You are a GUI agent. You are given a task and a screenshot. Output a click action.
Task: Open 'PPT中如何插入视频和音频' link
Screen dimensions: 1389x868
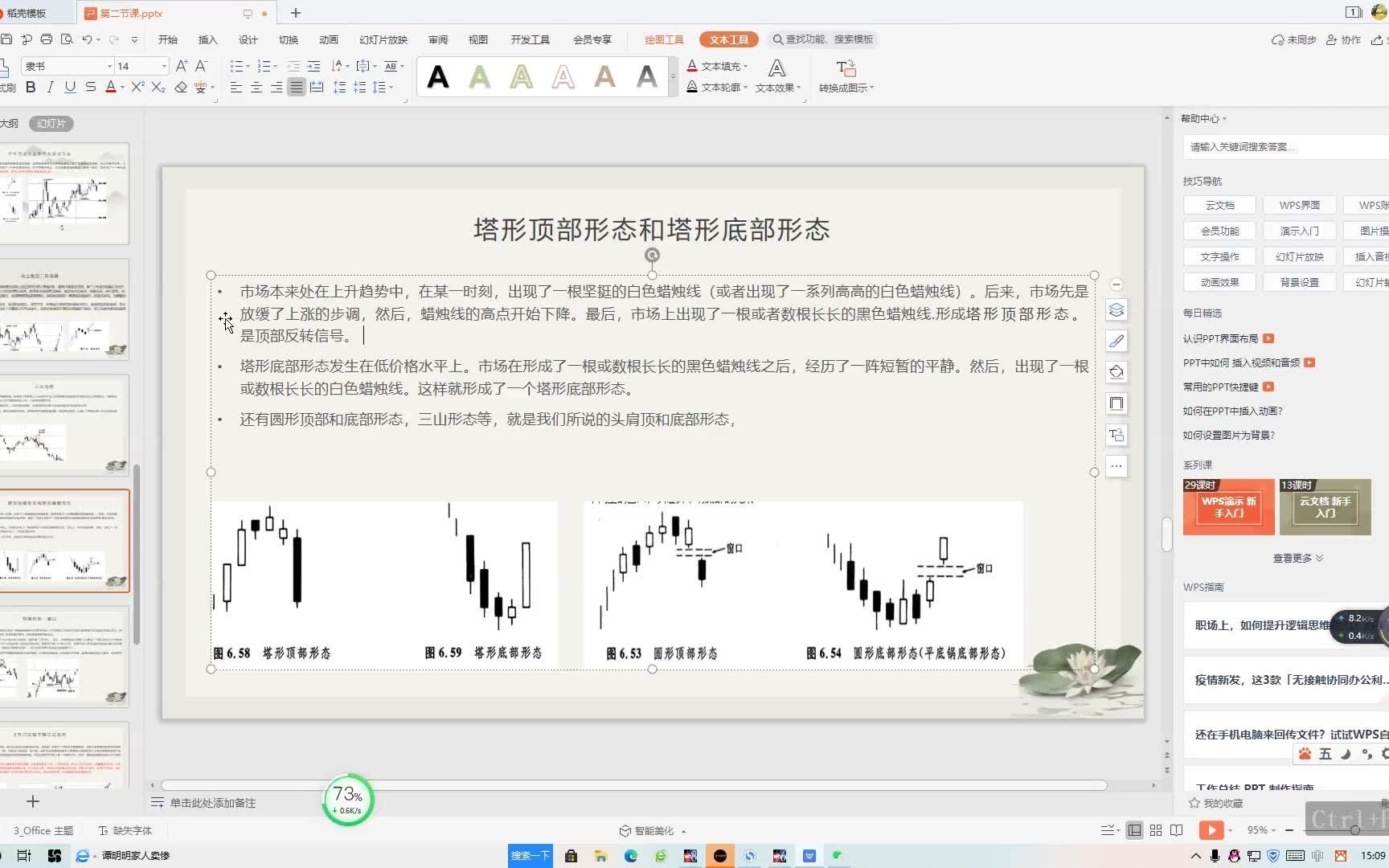1241,362
